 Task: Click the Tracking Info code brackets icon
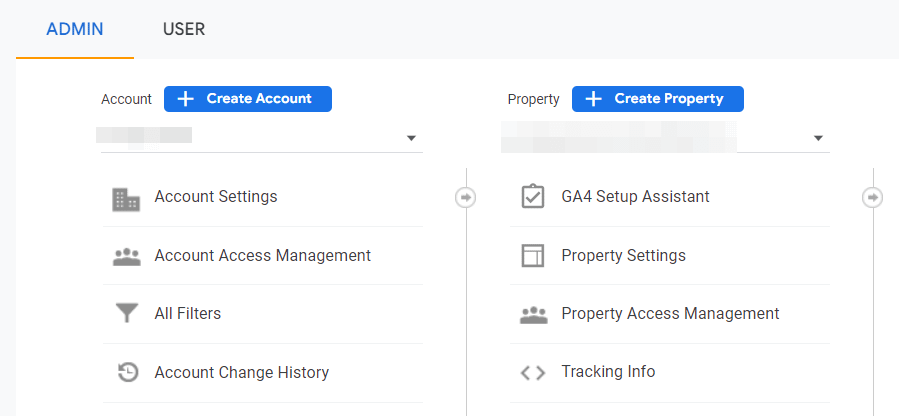pyautogui.click(x=533, y=374)
